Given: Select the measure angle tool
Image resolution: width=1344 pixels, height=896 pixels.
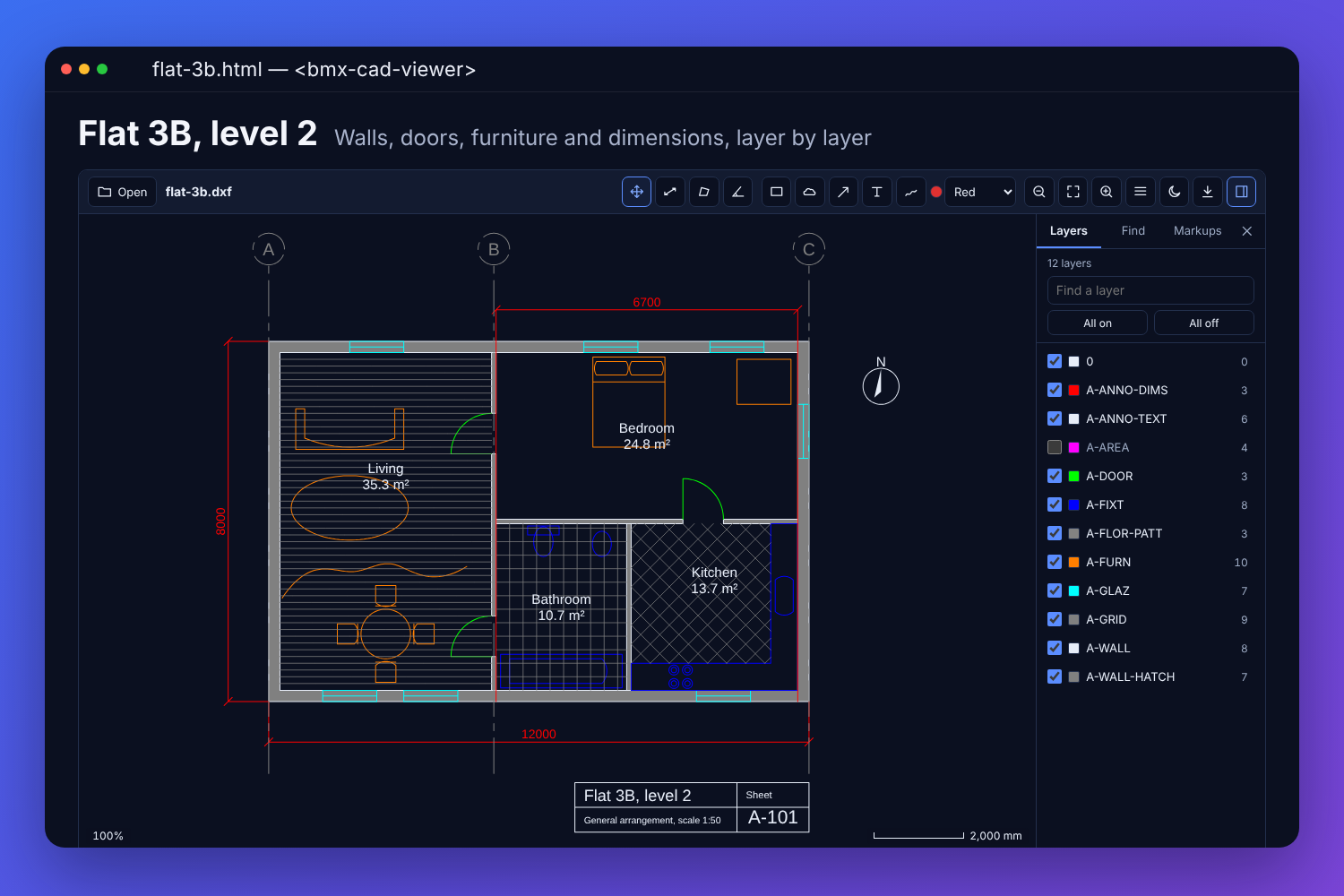Looking at the screenshot, I should tap(737, 192).
